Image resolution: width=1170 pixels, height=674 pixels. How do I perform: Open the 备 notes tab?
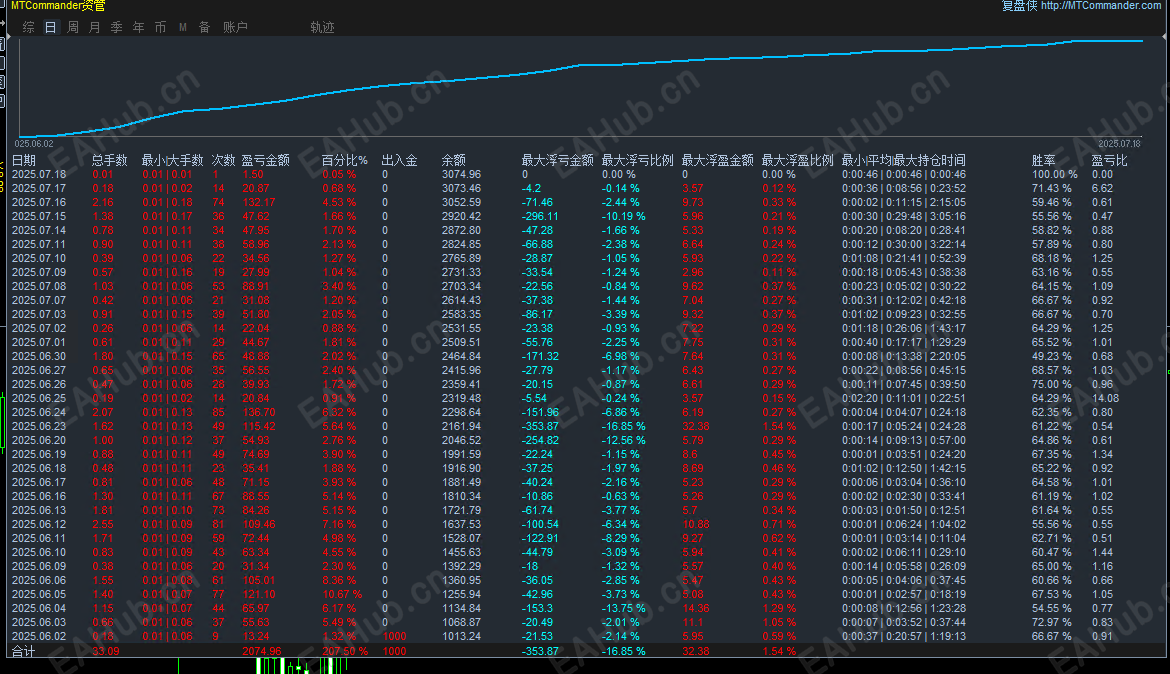pyautogui.click(x=204, y=27)
